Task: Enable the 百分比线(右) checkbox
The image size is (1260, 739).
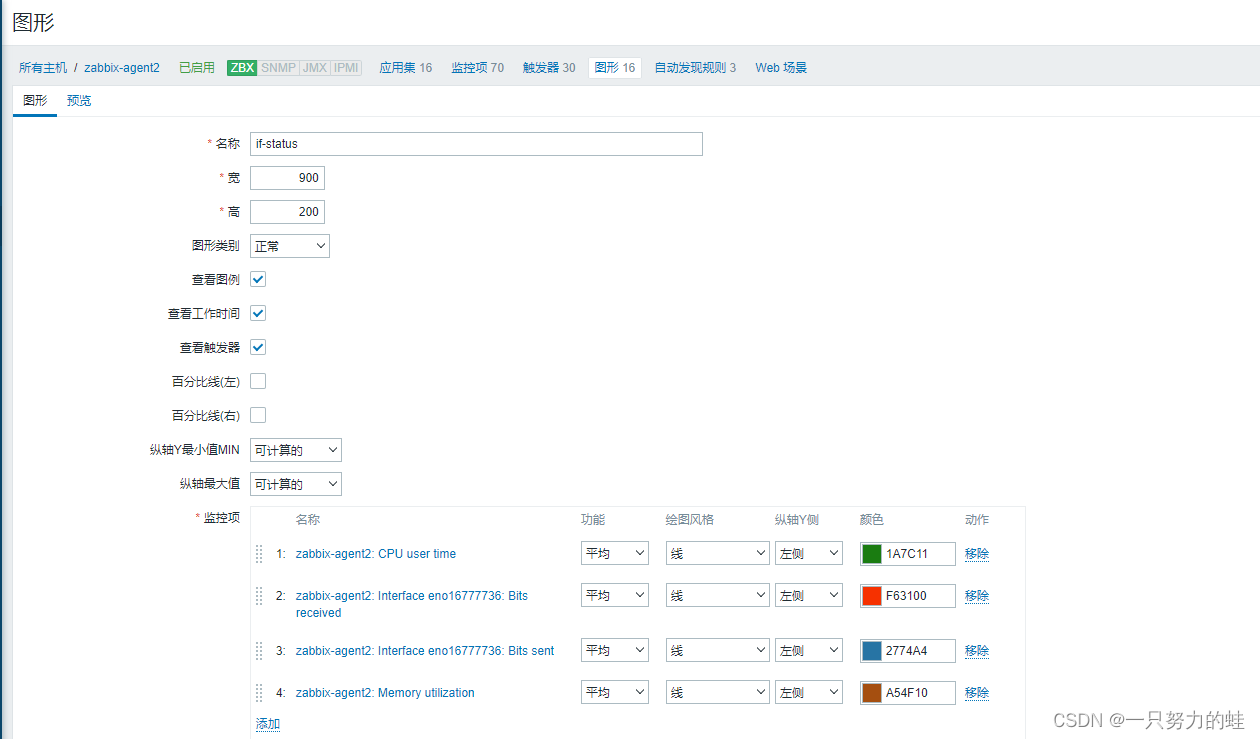Action: point(257,415)
